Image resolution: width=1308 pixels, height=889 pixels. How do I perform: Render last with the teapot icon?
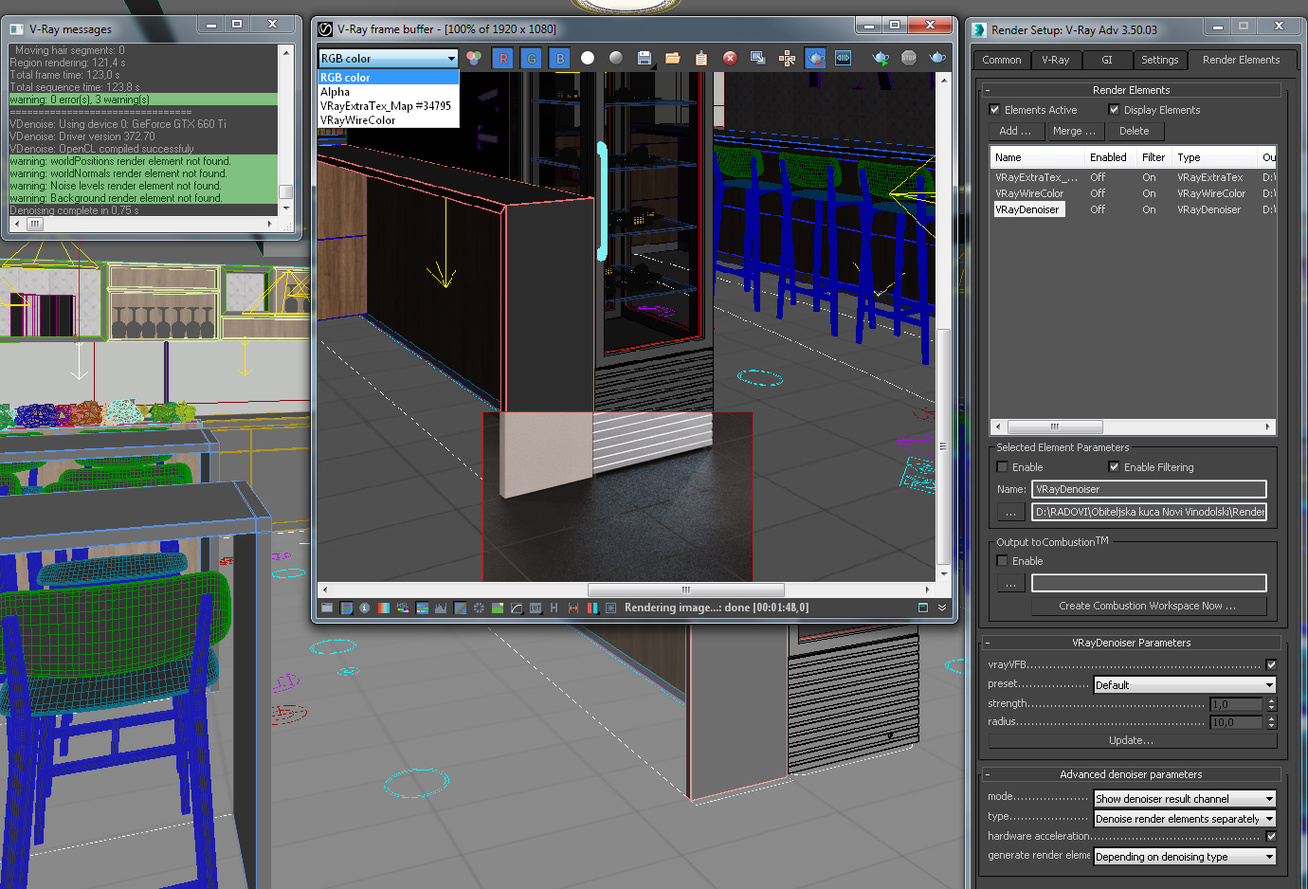coord(937,58)
